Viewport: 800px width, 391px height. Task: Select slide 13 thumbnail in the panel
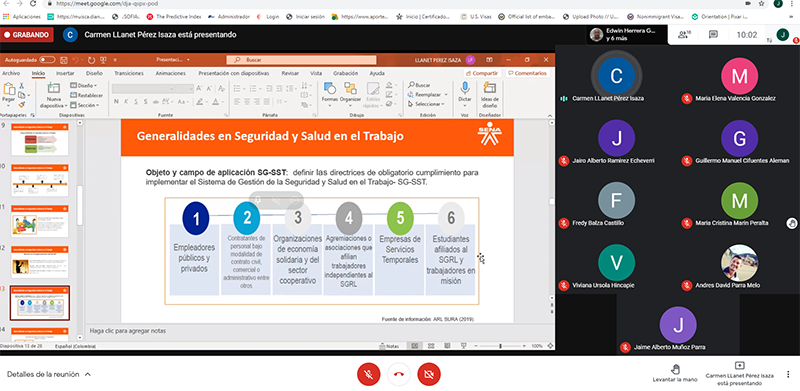coord(40,303)
